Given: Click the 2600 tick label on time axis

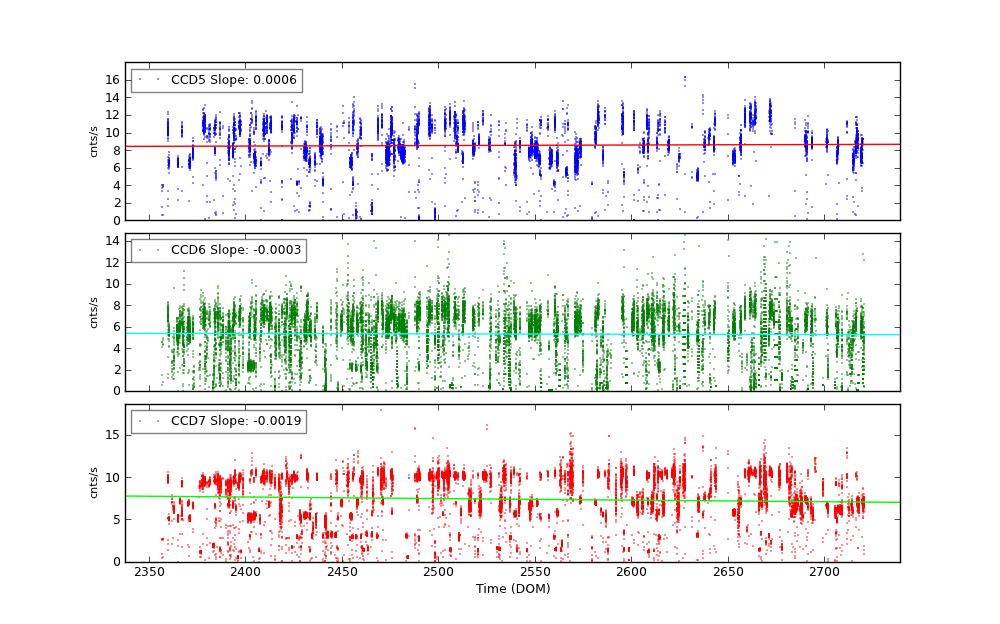Looking at the screenshot, I should 631,572.
